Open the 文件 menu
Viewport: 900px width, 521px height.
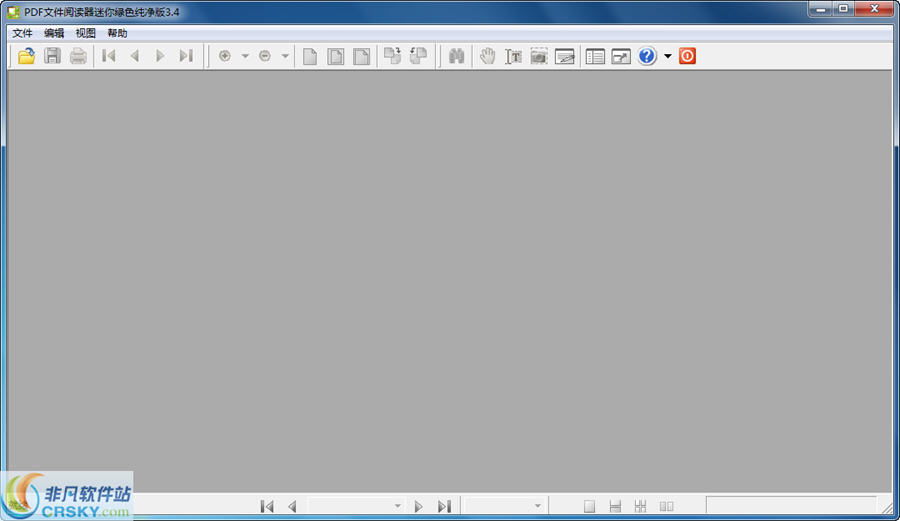tap(22, 33)
